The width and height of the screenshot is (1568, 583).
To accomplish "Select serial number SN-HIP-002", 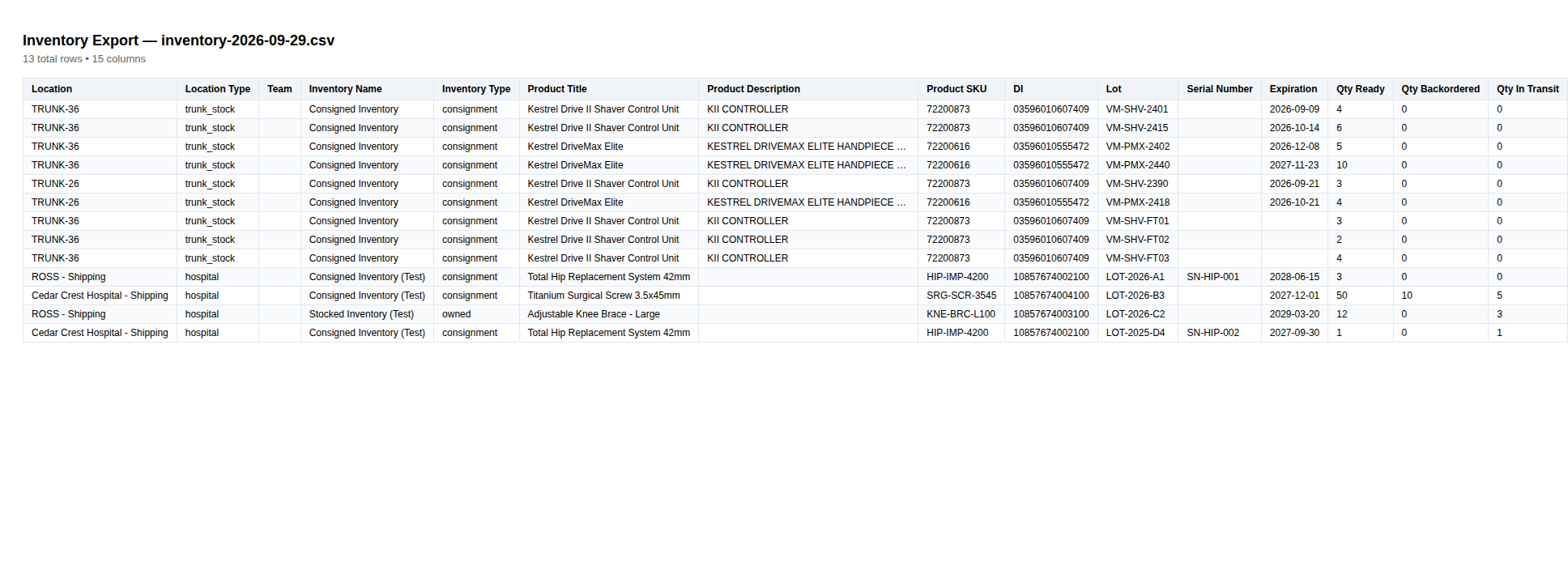I will (x=1220, y=333).
